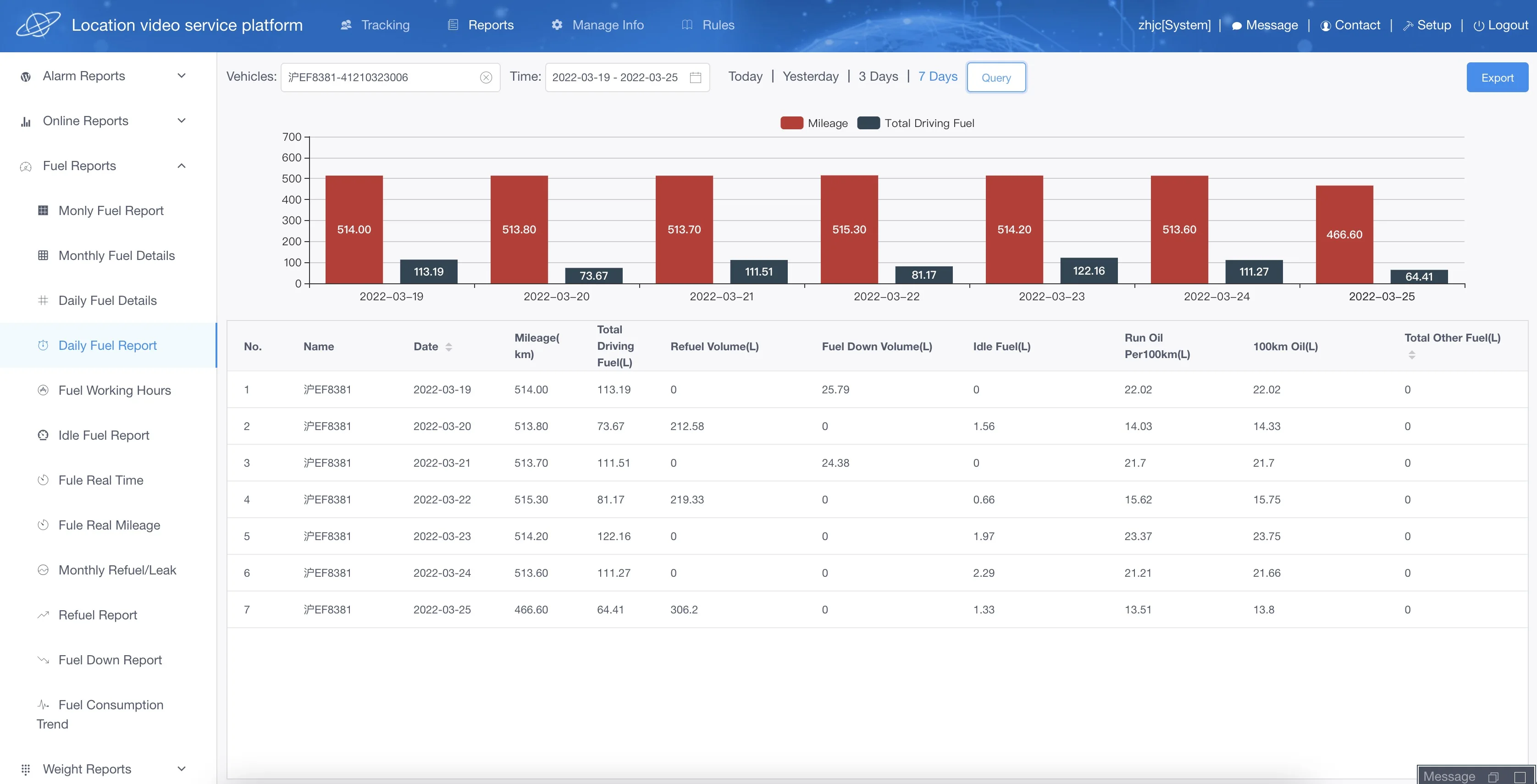
Task: Click the Fuel Down Report icon
Action: (x=43, y=659)
